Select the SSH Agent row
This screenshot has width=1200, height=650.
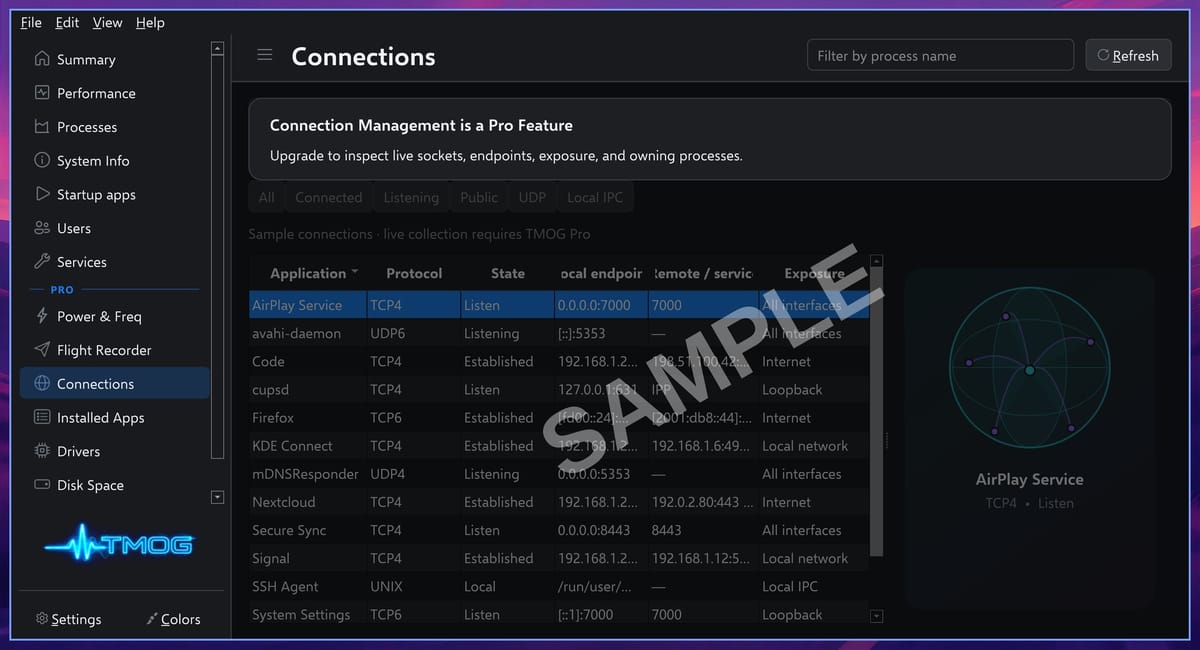559,586
